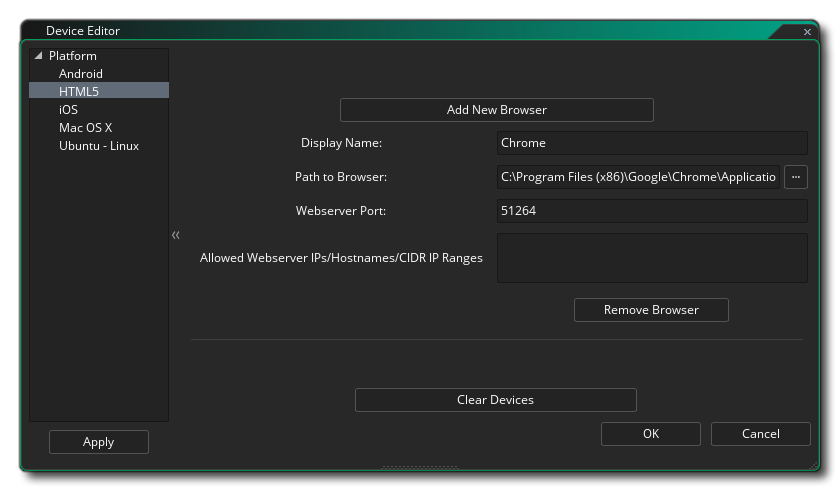Close the Device Editor window
The width and height of the screenshot is (840, 491).
808,32
